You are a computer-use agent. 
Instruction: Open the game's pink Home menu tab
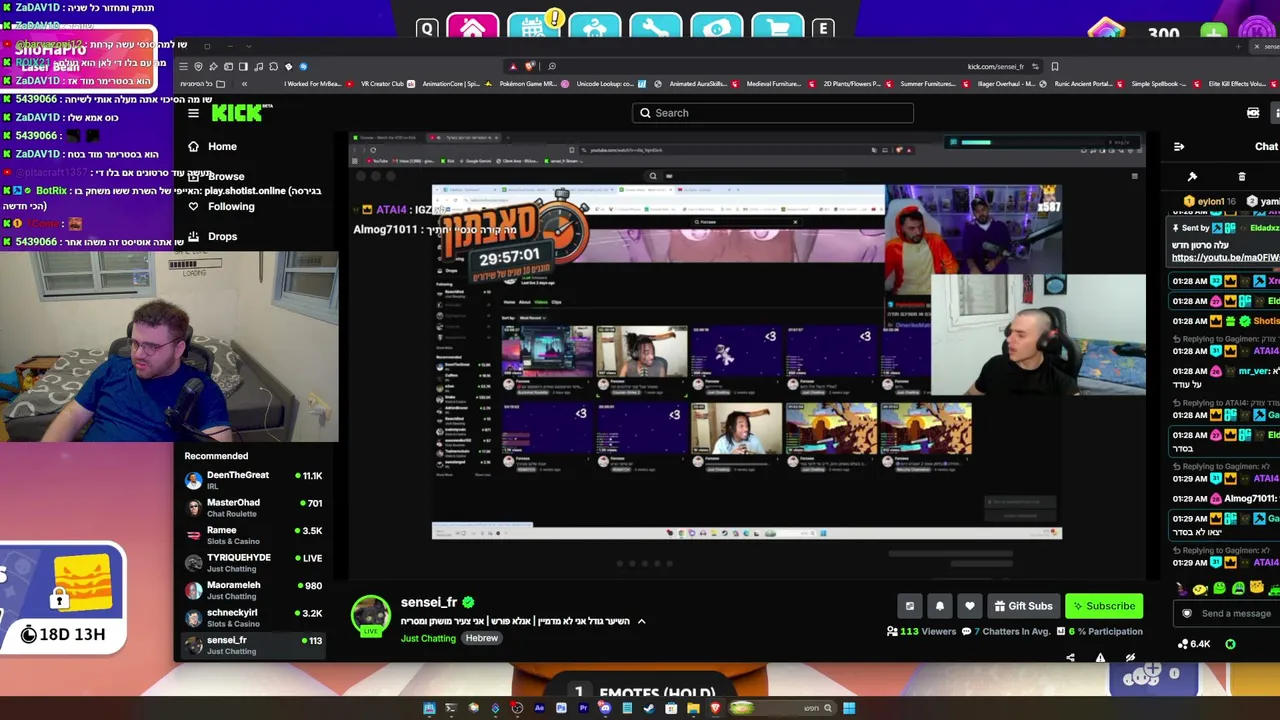[x=473, y=27]
